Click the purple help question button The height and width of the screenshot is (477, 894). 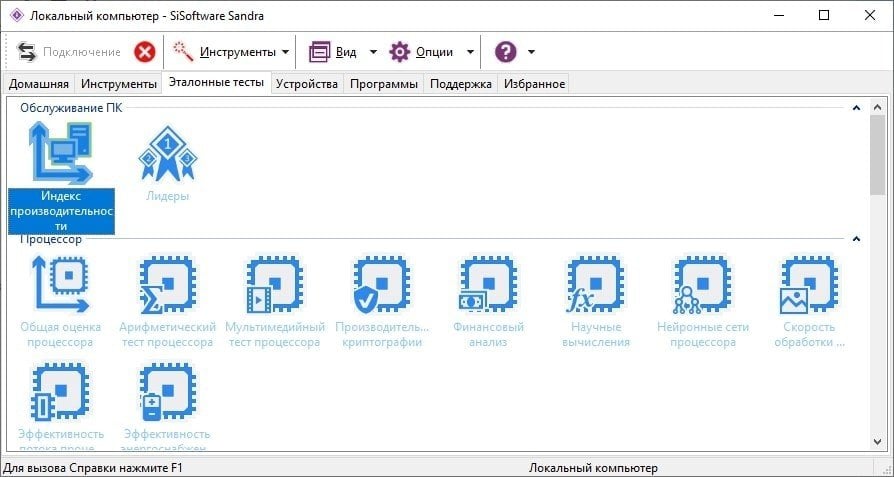(x=505, y=52)
